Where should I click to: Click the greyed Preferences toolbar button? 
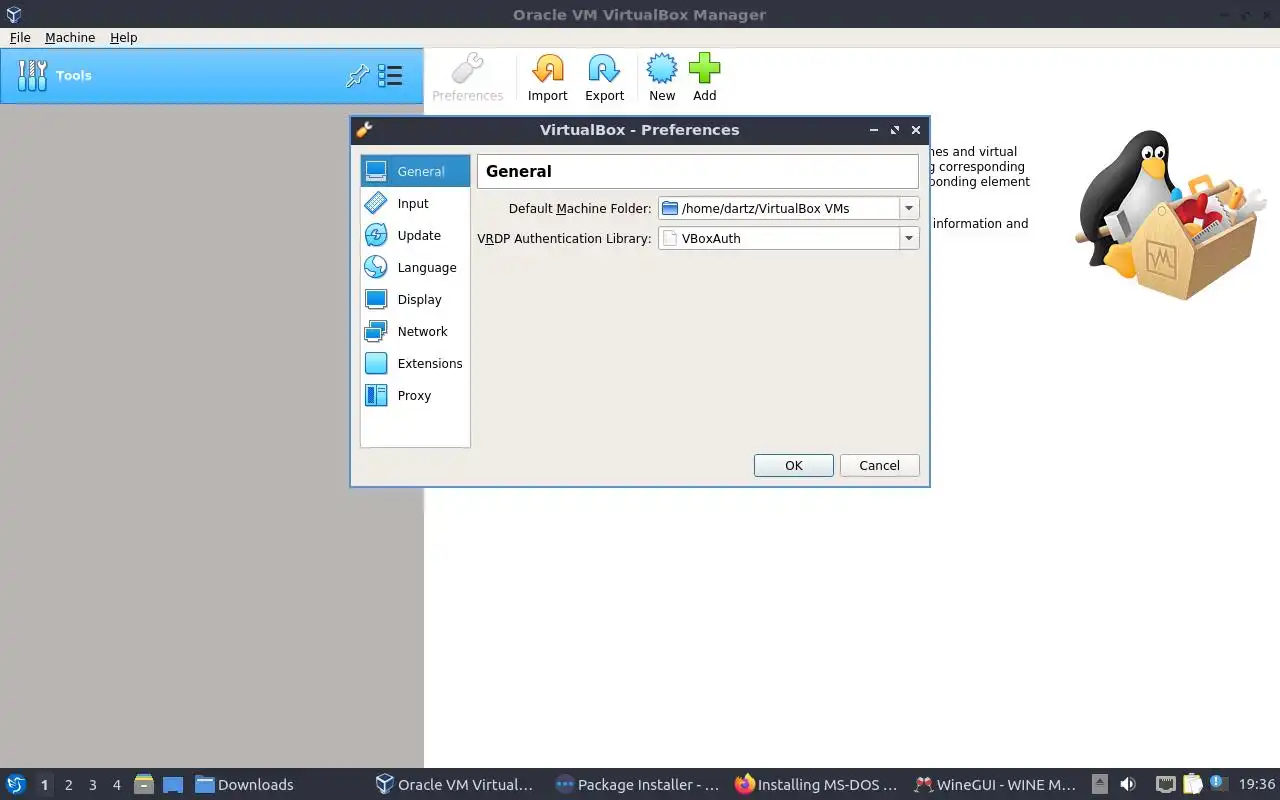tap(467, 78)
